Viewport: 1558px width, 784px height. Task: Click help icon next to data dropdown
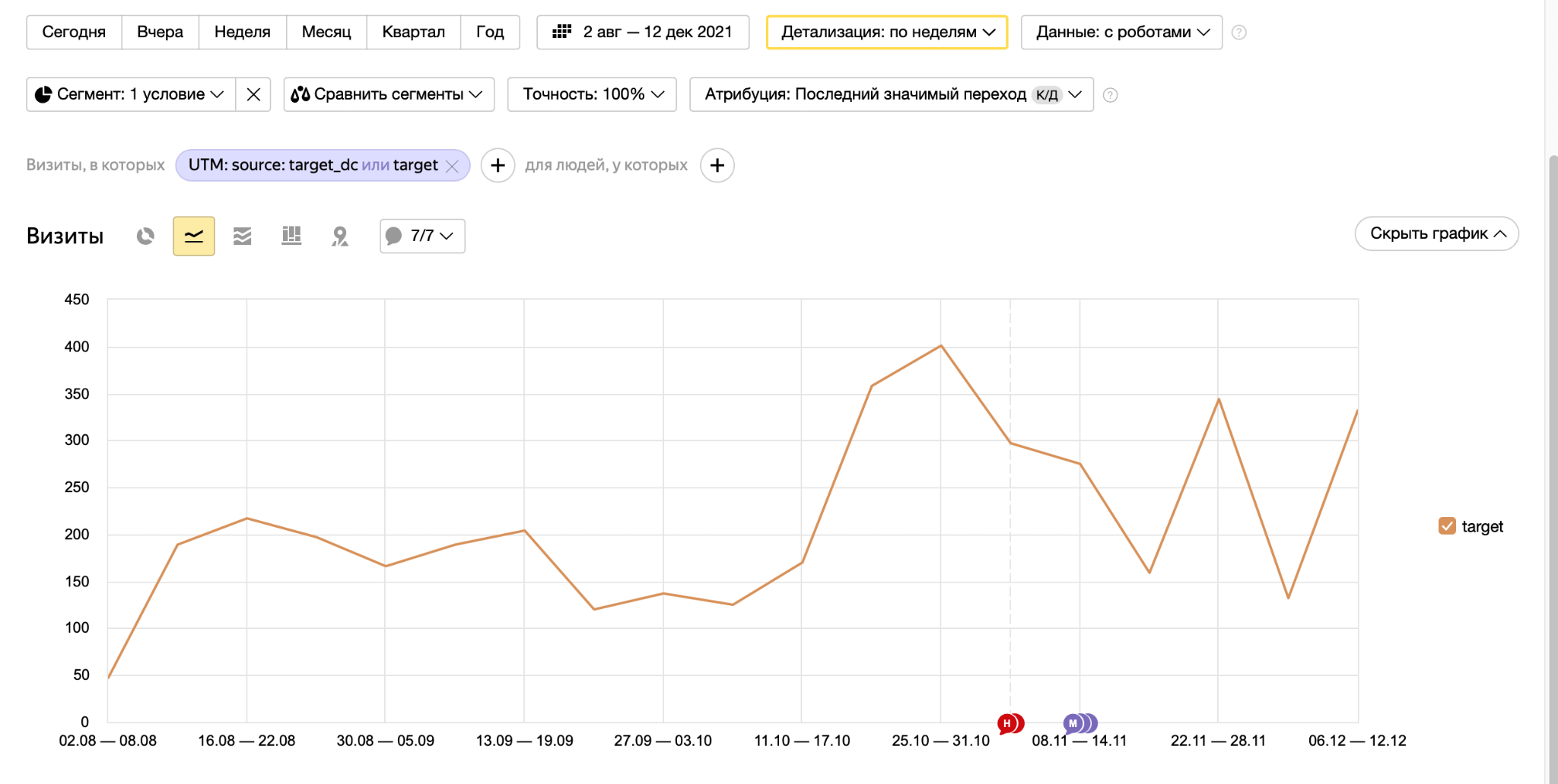(1239, 33)
